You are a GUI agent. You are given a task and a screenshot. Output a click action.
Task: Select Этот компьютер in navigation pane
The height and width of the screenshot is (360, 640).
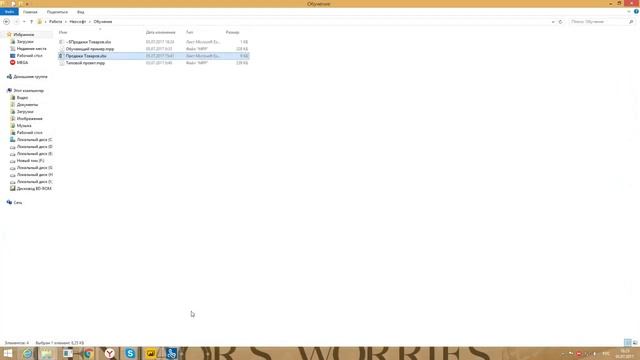[28, 91]
